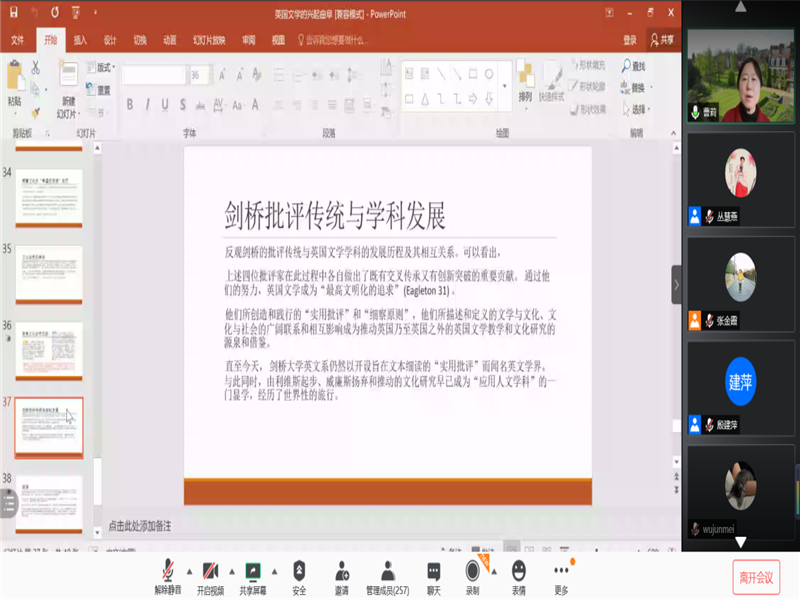Click the 更多 more options icon
Viewport: 800px width, 600px height.
(561, 572)
